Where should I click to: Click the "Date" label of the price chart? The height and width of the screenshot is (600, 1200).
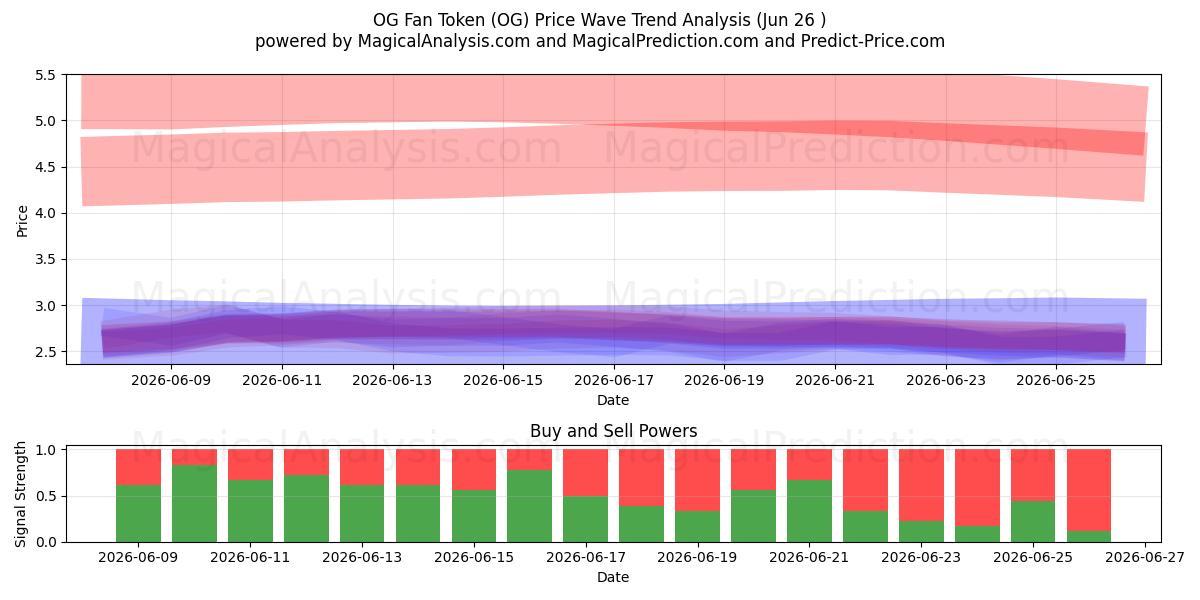613,400
